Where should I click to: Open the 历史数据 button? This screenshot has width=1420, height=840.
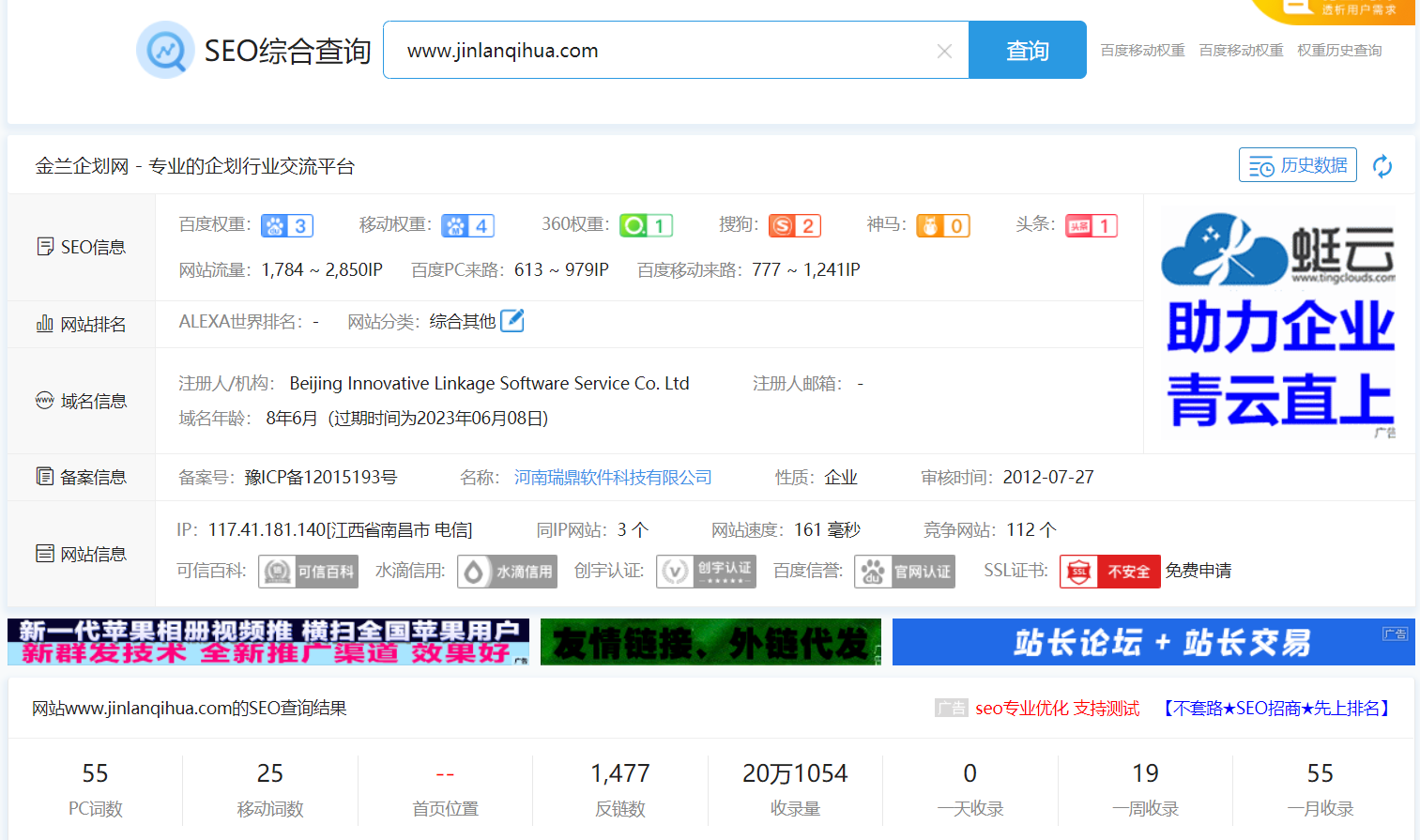1298,165
